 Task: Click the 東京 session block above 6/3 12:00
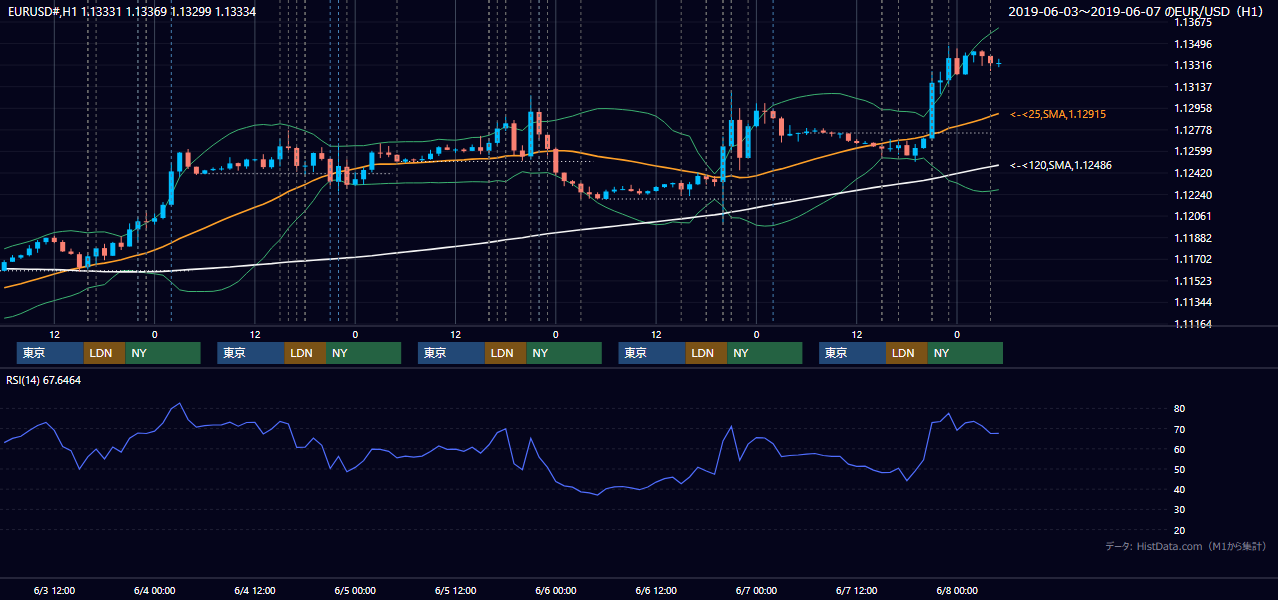click(x=50, y=353)
